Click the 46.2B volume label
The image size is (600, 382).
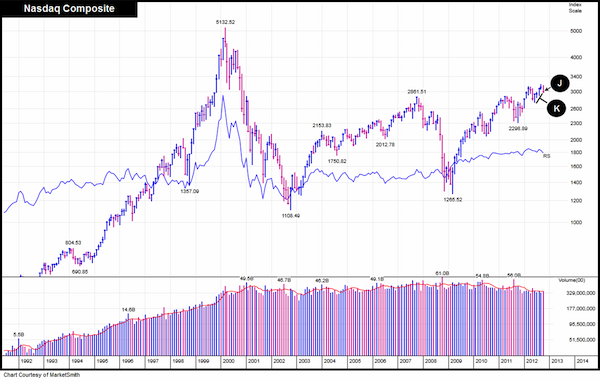(322, 281)
